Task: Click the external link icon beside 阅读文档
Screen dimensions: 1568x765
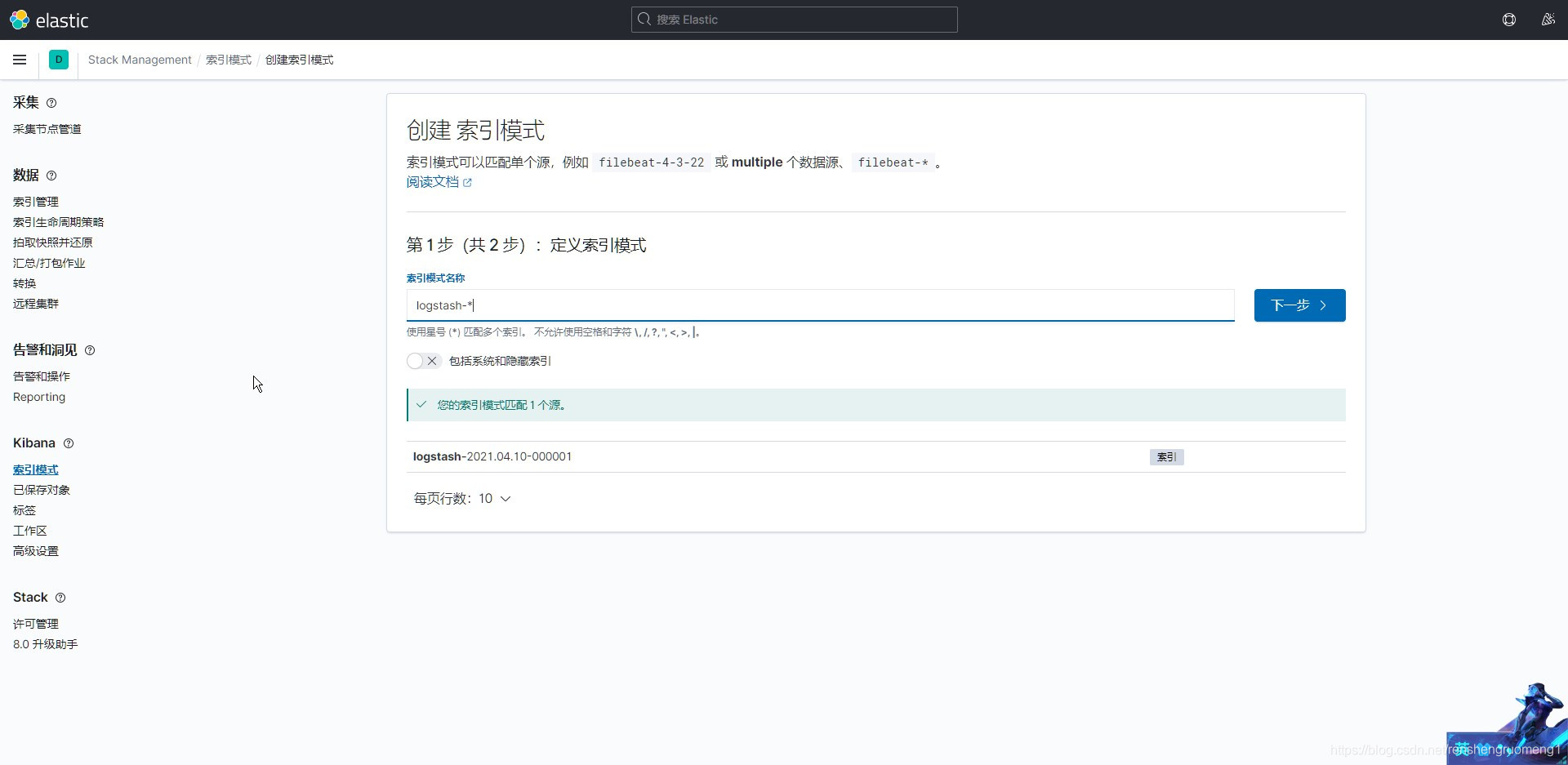Action: 467,183
